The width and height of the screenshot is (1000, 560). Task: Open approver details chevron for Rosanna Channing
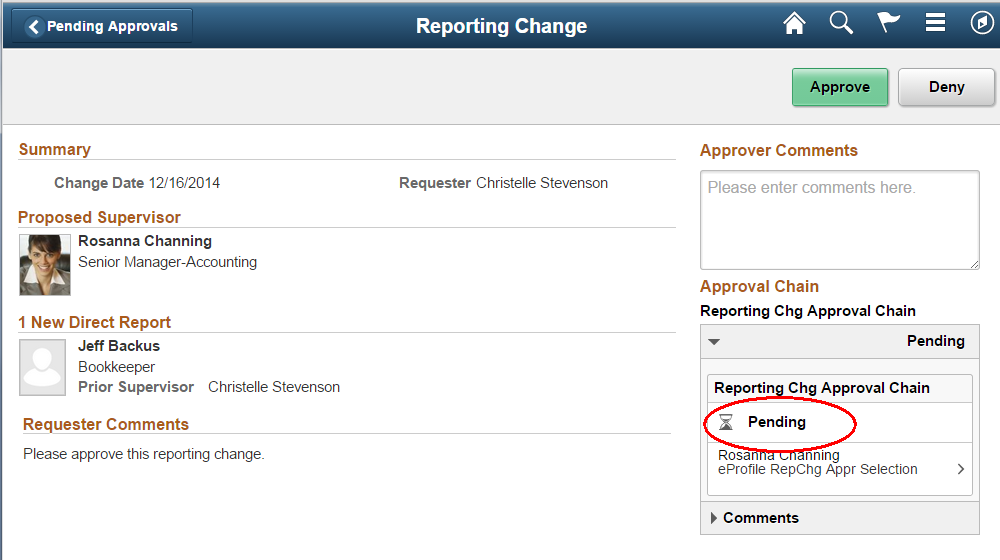pos(961,469)
